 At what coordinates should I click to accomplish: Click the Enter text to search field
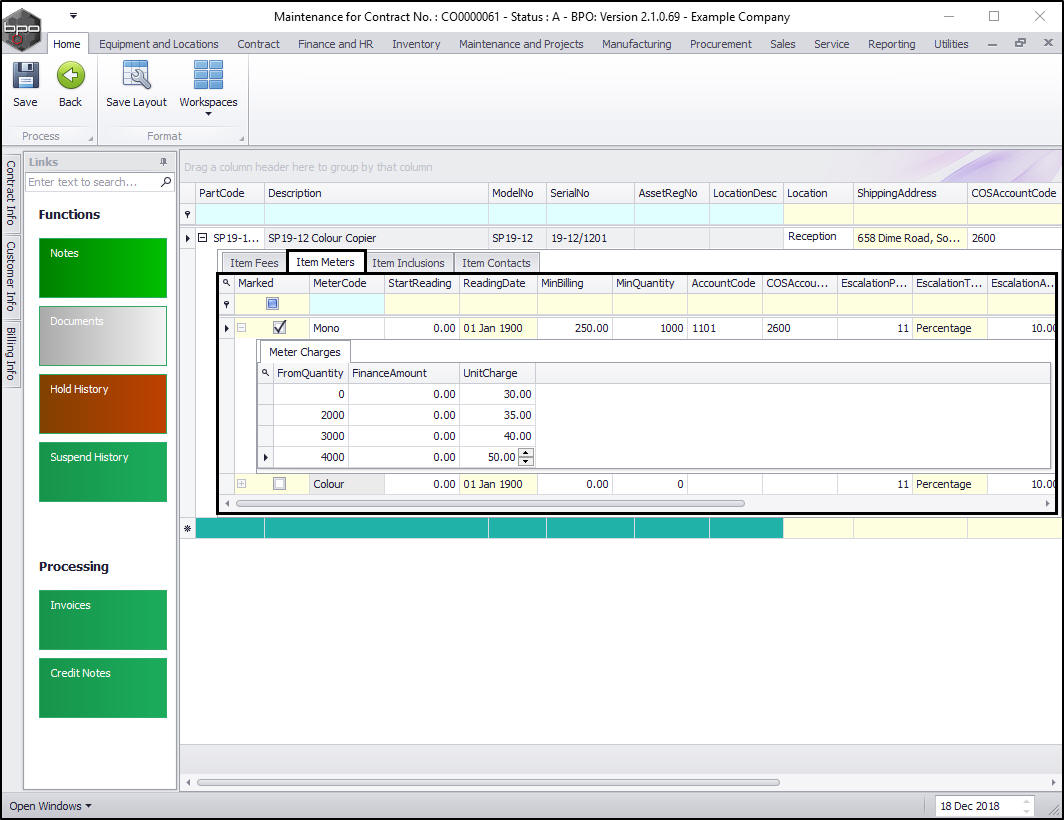click(92, 182)
